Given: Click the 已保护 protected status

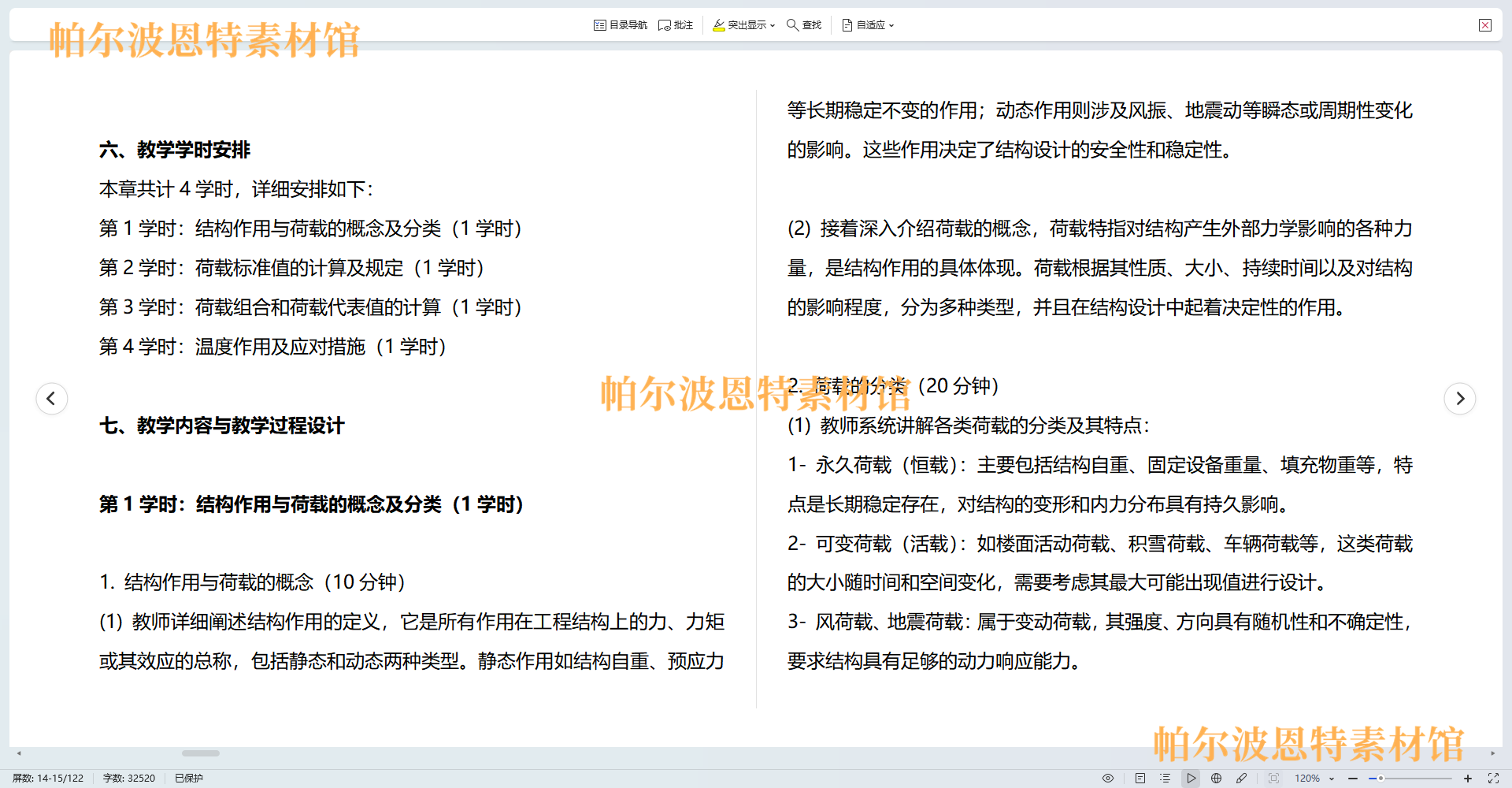Looking at the screenshot, I should [x=189, y=778].
